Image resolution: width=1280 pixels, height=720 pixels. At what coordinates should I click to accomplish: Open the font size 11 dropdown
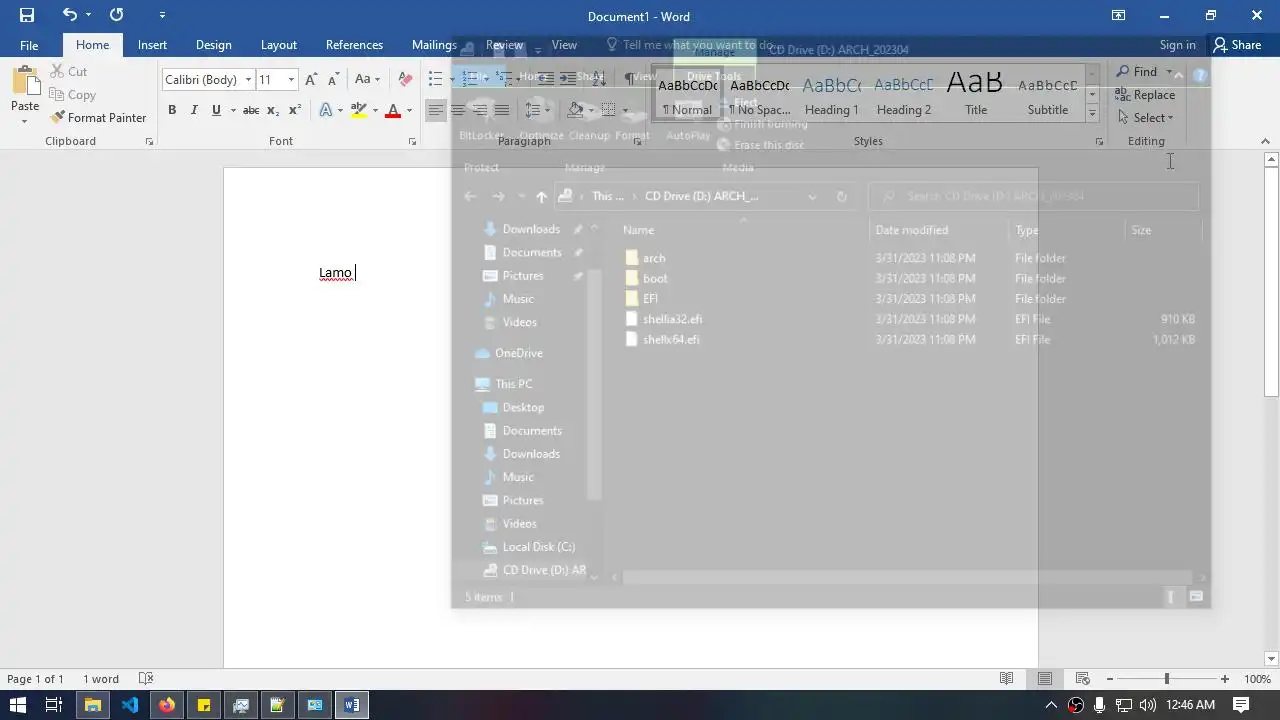(x=291, y=80)
